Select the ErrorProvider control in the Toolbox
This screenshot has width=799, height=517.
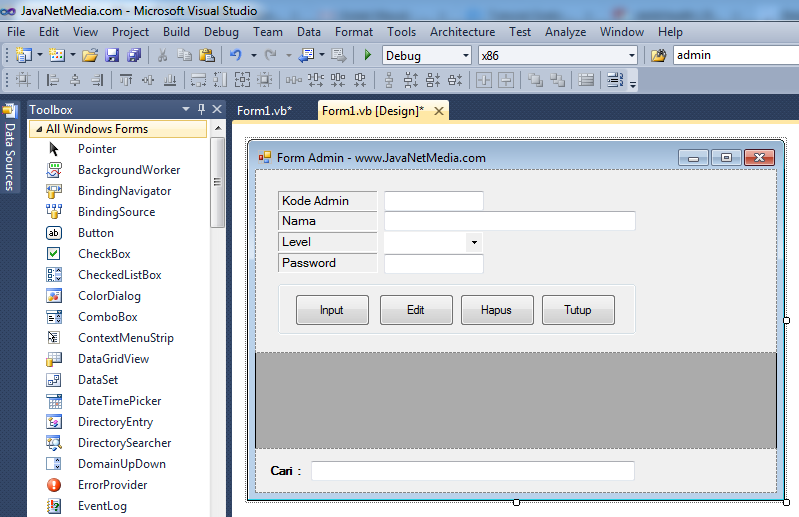point(112,485)
